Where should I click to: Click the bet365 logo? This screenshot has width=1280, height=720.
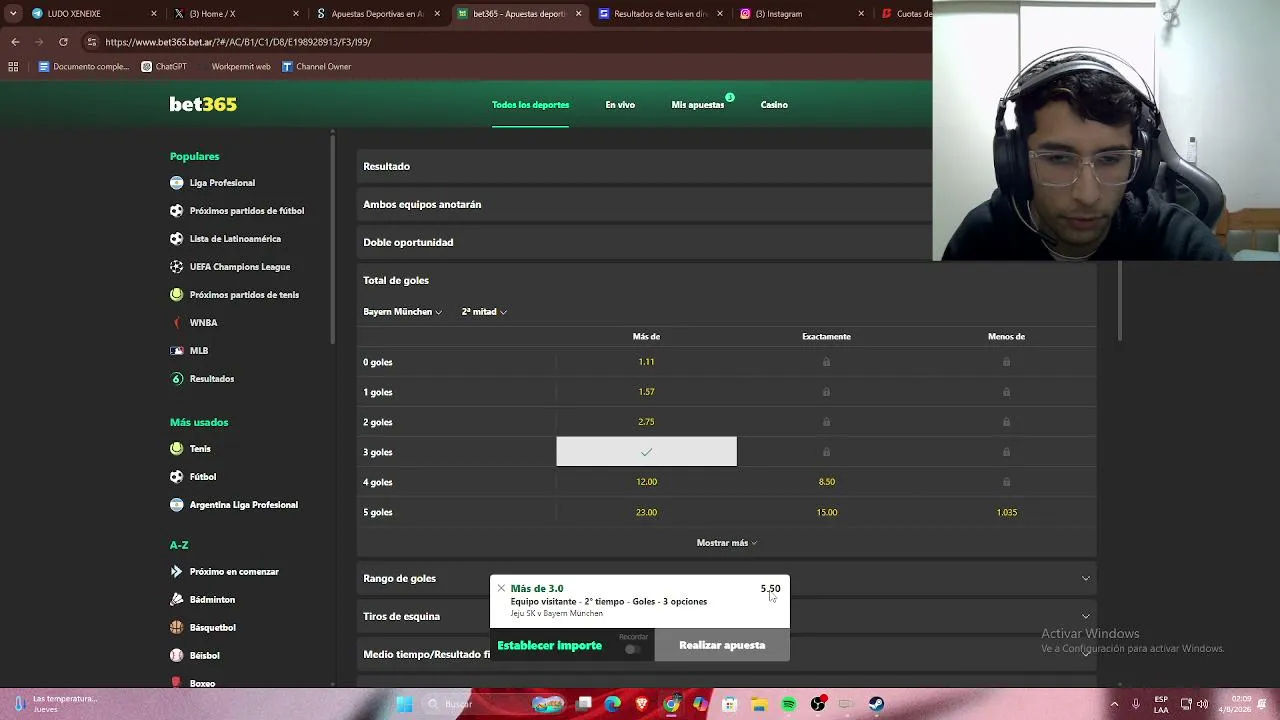coord(203,104)
